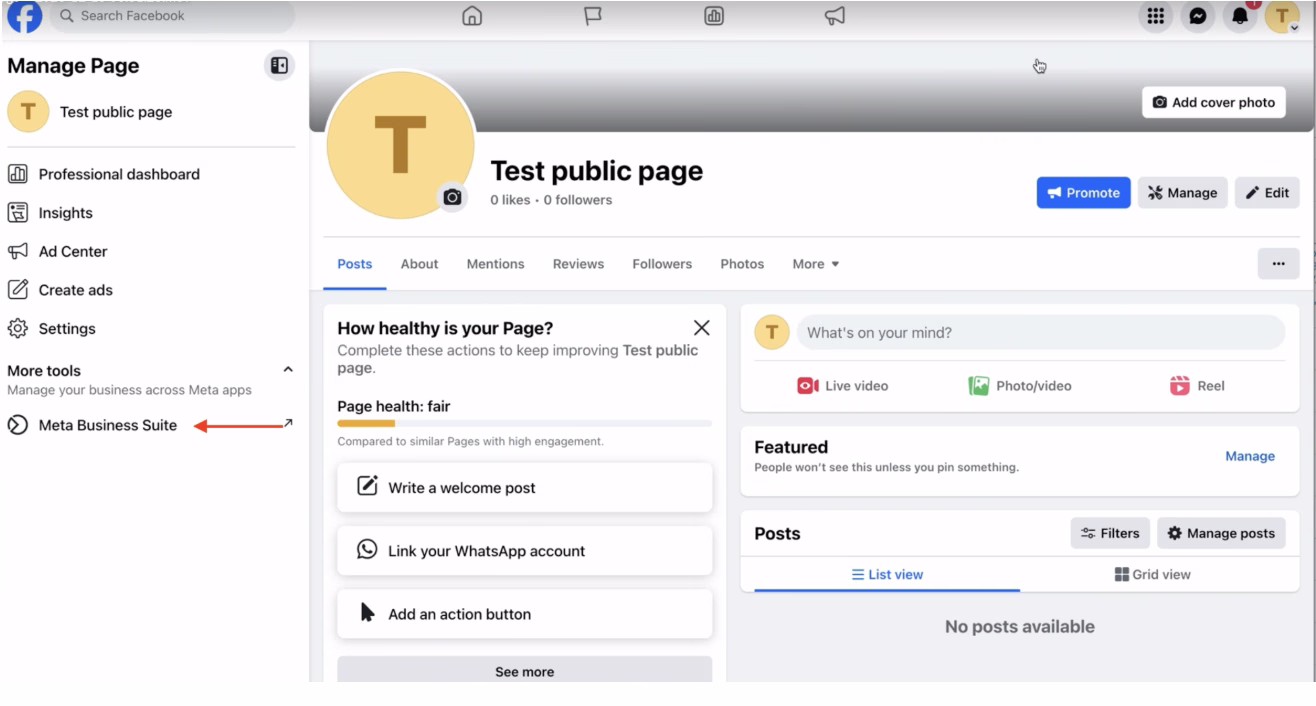Open Insights in sidebar
The width and height of the screenshot is (1316, 706).
click(x=66, y=213)
